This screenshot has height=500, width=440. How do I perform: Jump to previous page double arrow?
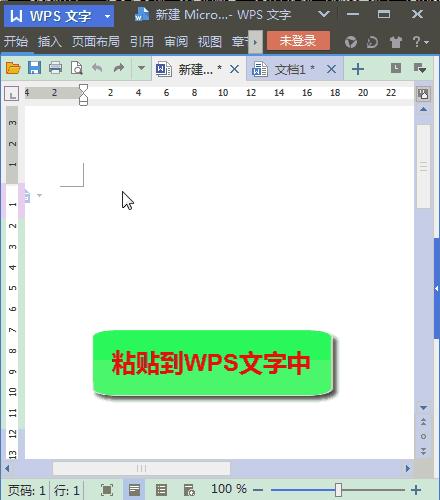tap(423, 422)
